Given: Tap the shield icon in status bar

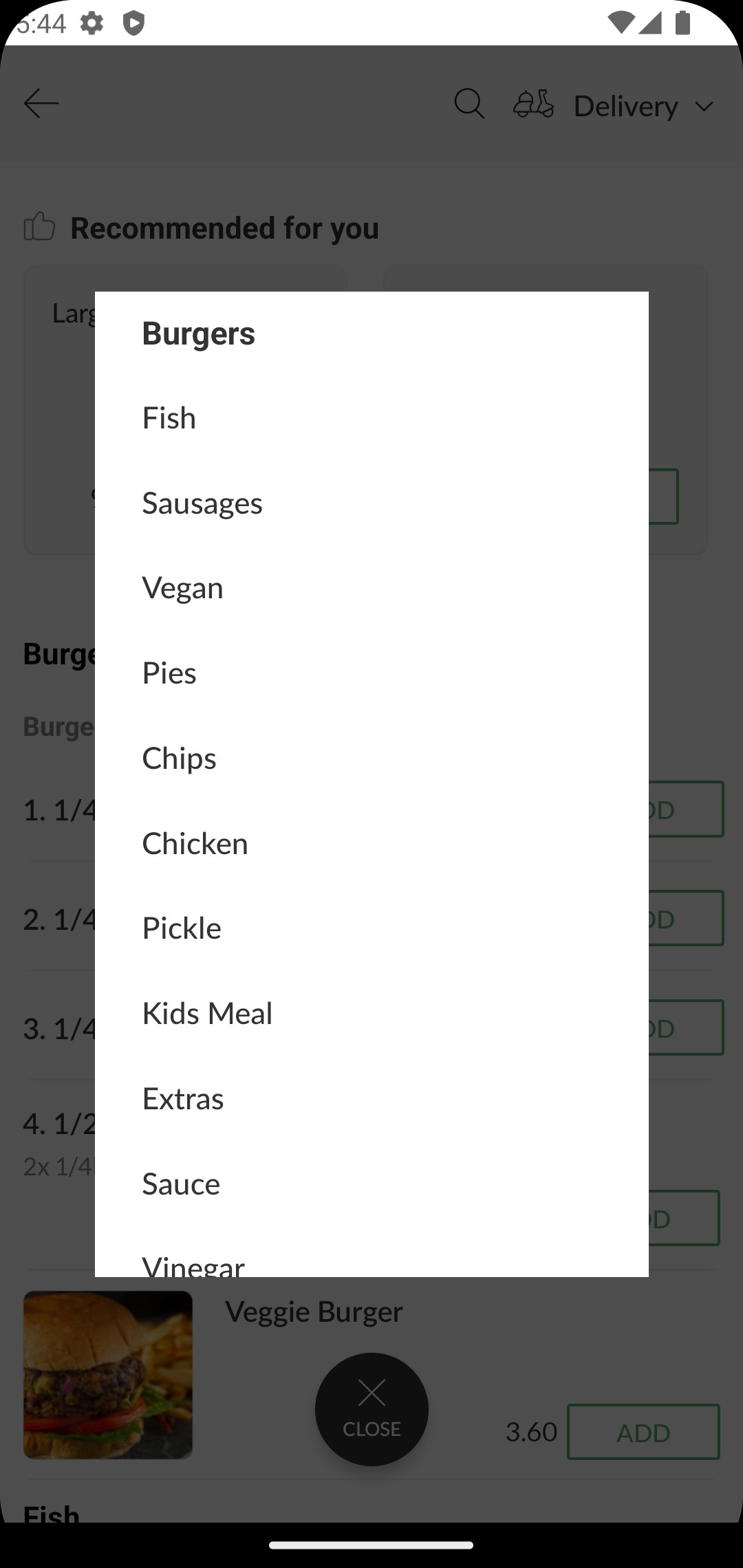Looking at the screenshot, I should [133, 23].
